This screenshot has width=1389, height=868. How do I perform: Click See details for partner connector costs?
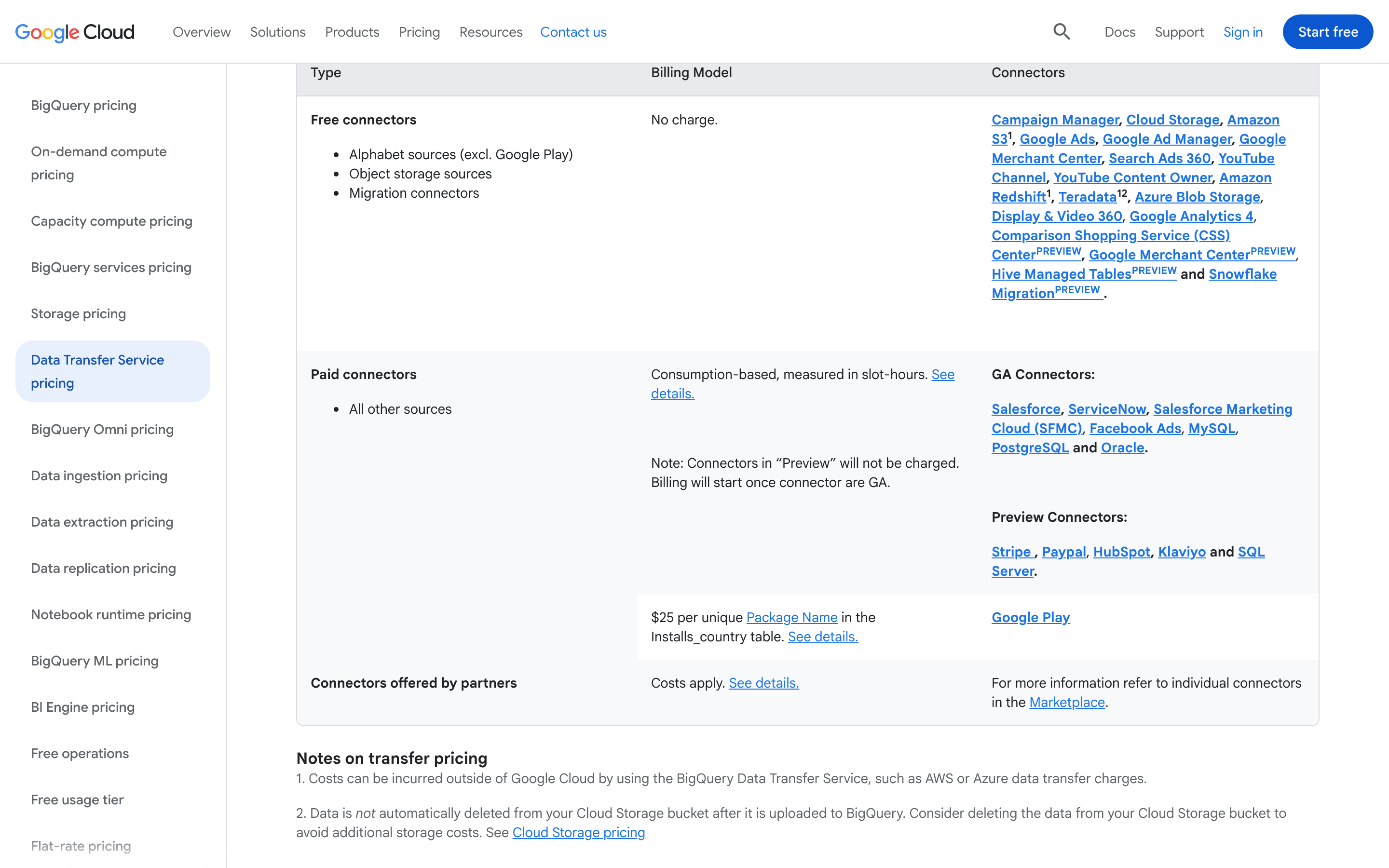click(x=763, y=683)
